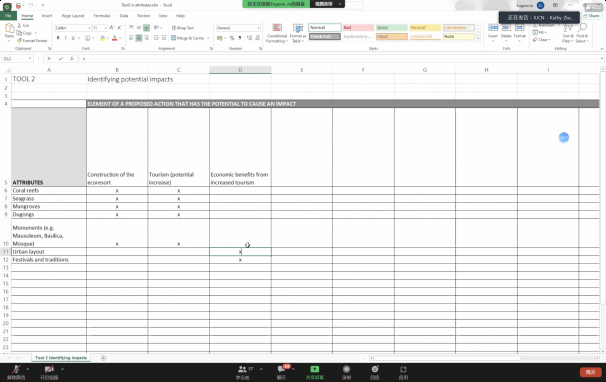Open the Formulas ribbon tab
Image resolution: width=606 pixels, height=382 pixels.
(102, 16)
